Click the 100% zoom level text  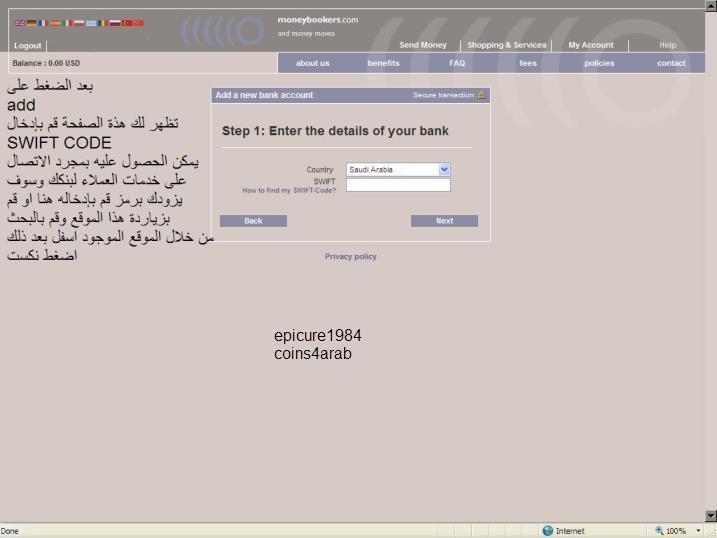point(676,531)
